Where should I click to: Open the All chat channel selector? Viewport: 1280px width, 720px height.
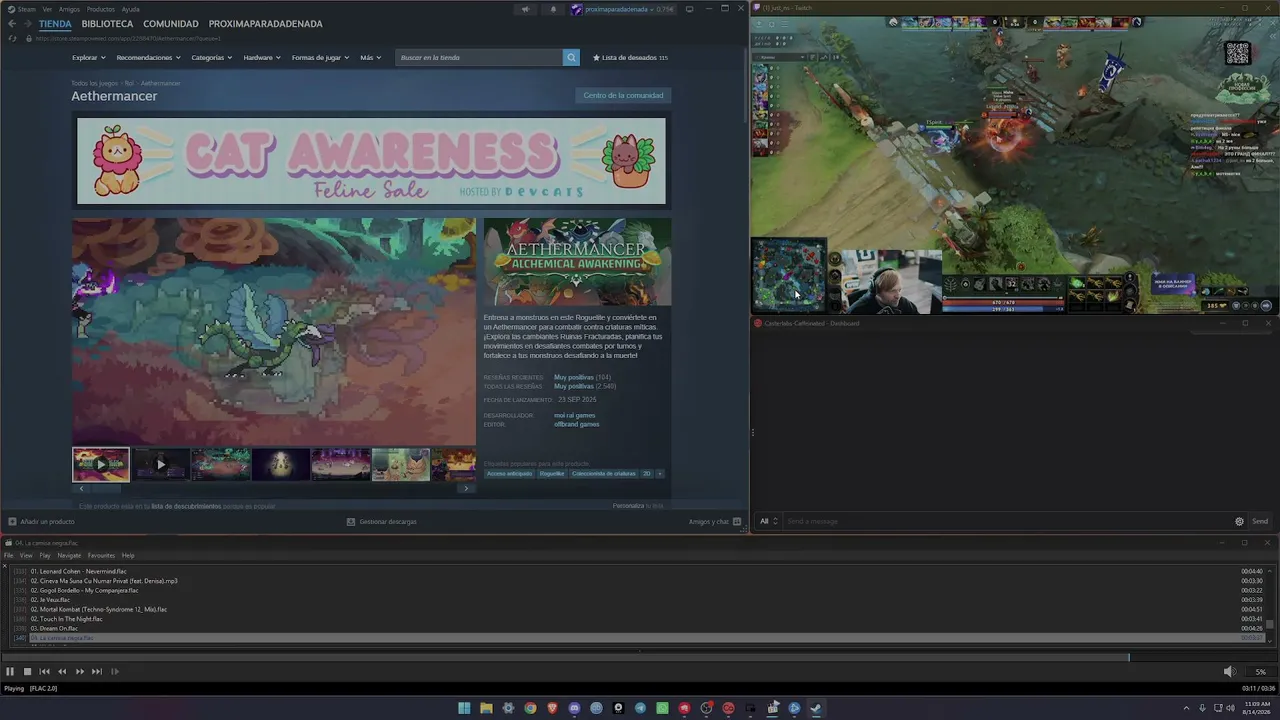(x=769, y=521)
